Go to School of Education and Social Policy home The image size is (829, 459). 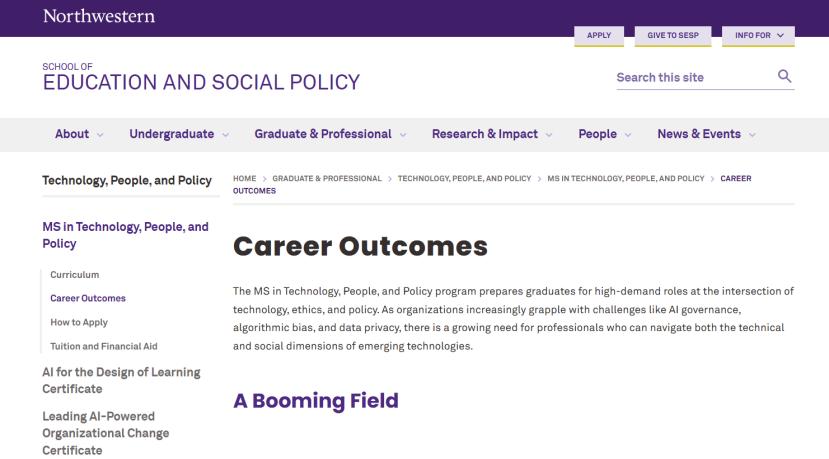[201, 81]
